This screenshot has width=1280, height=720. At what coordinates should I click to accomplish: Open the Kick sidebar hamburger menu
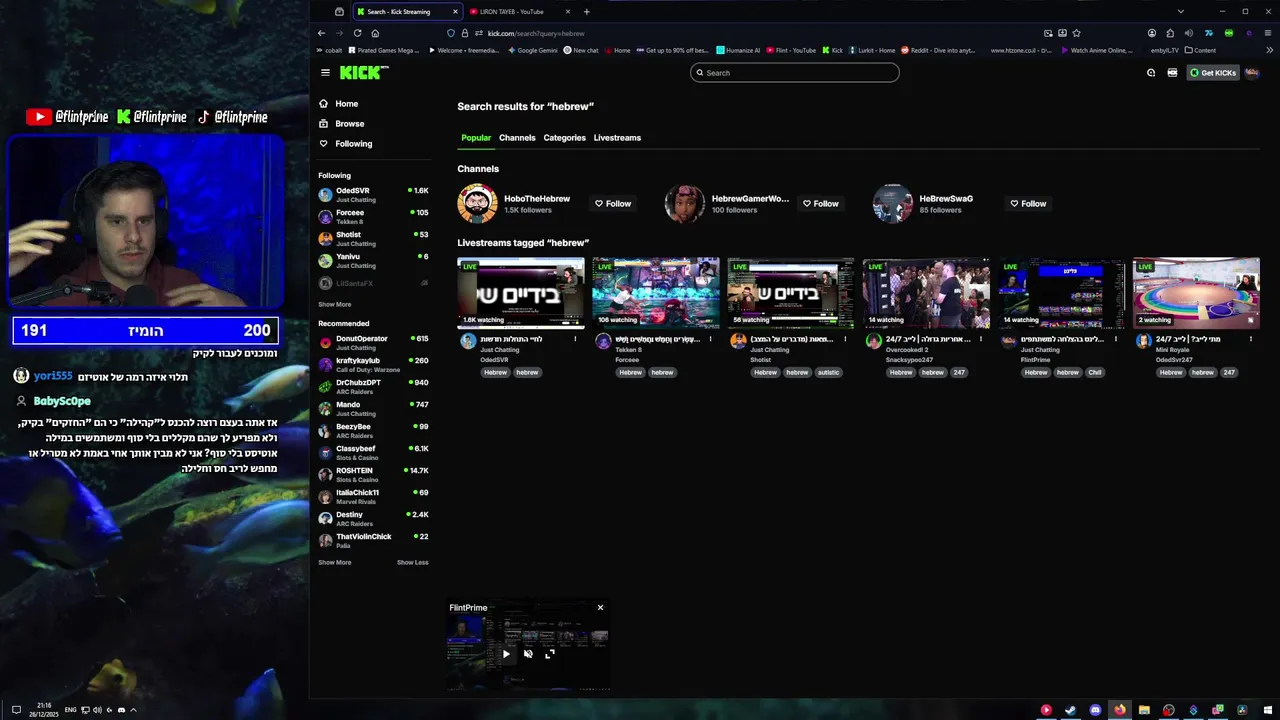coord(325,72)
